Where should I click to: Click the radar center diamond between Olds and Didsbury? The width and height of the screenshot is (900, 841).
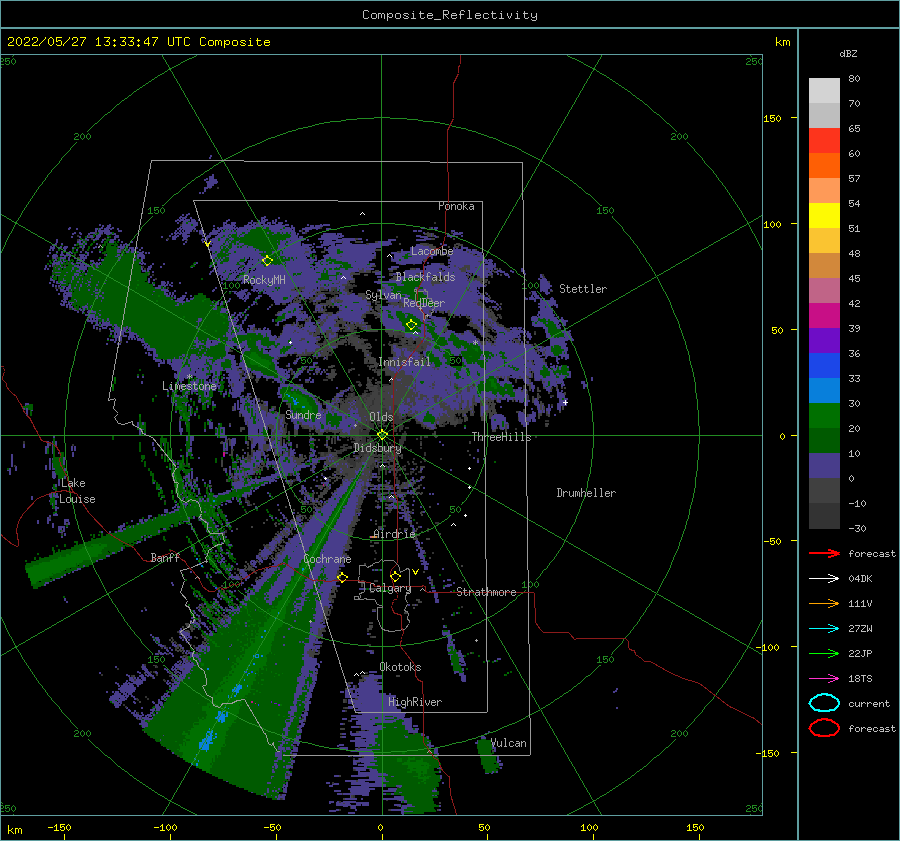click(382, 435)
